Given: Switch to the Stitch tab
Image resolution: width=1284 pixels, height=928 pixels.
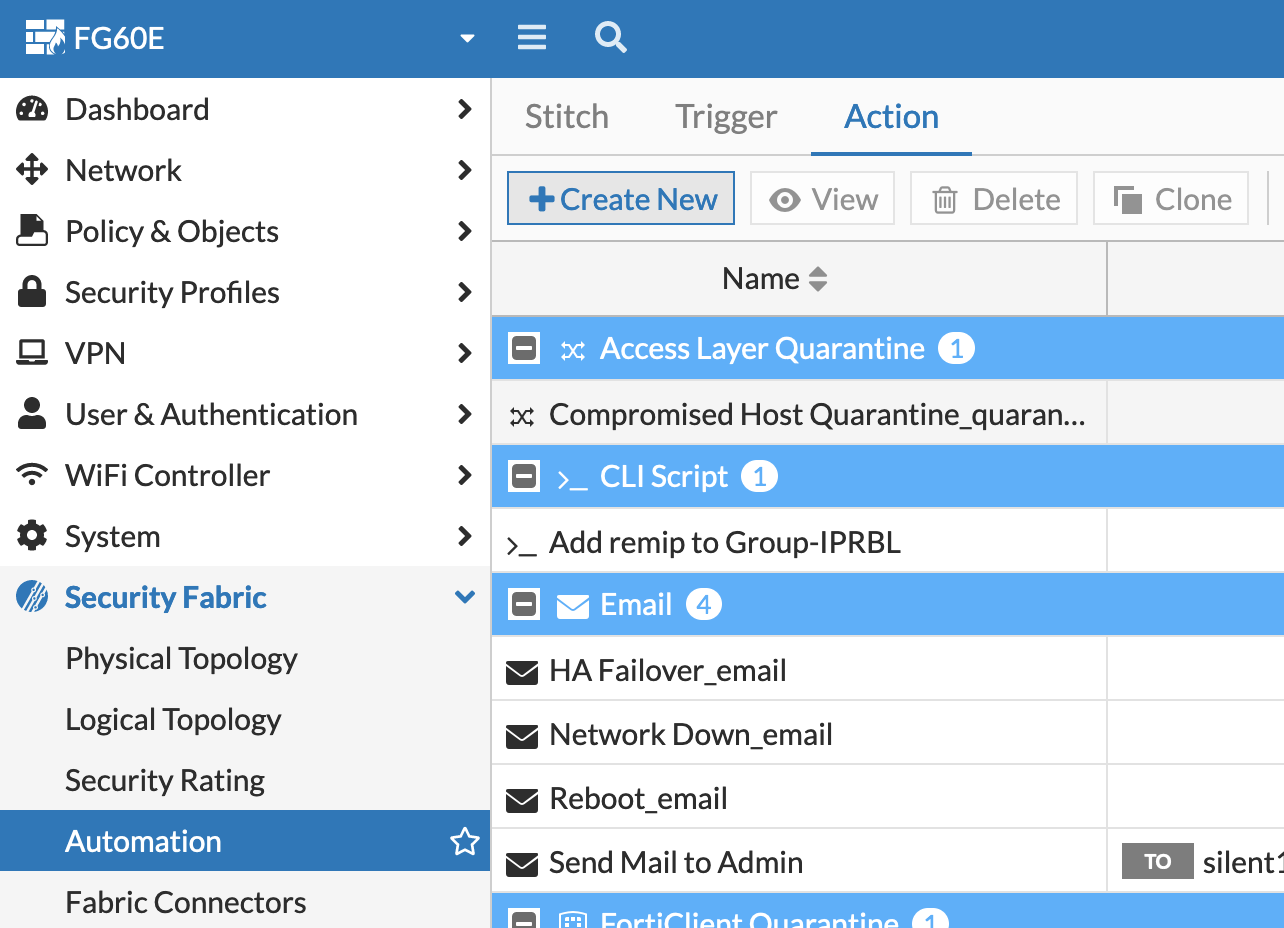Looking at the screenshot, I should point(566,117).
